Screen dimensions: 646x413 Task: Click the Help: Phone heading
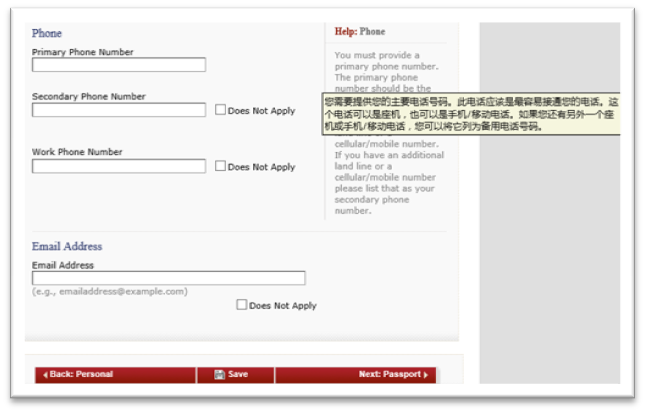pos(359,32)
